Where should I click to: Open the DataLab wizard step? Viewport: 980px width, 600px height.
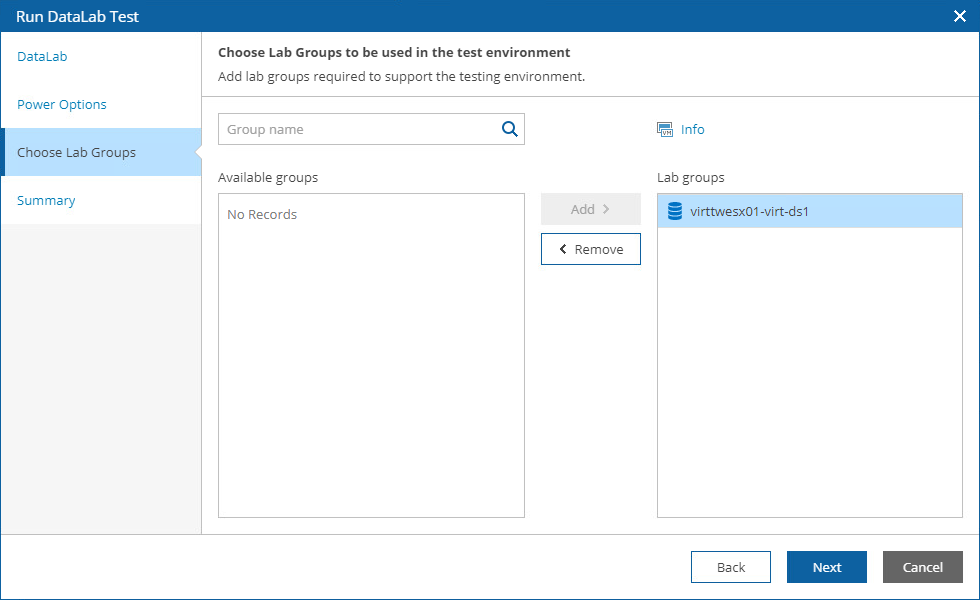click(42, 56)
